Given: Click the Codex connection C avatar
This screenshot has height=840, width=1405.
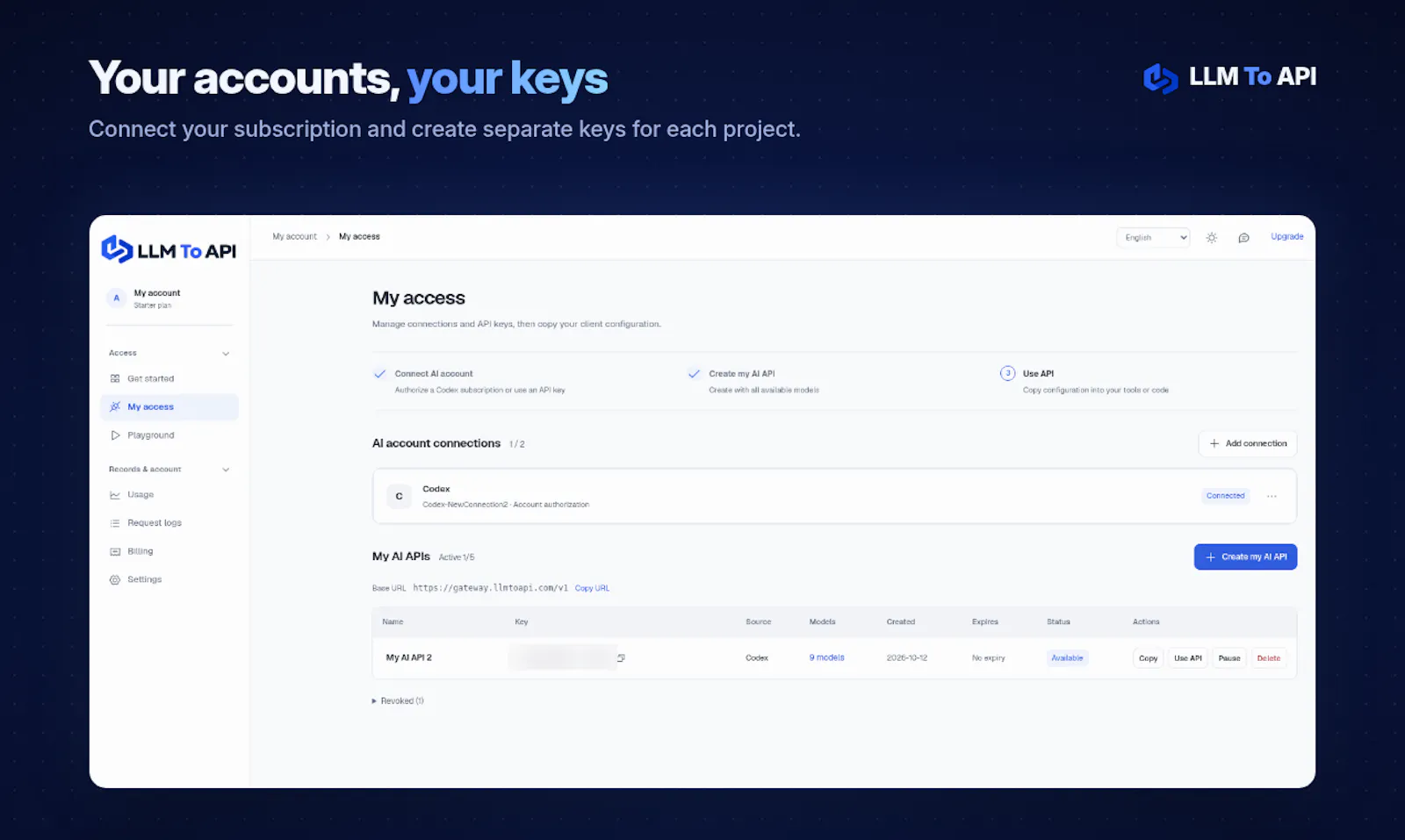Looking at the screenshot, I should pyautogui.click(x=399, y=496).
